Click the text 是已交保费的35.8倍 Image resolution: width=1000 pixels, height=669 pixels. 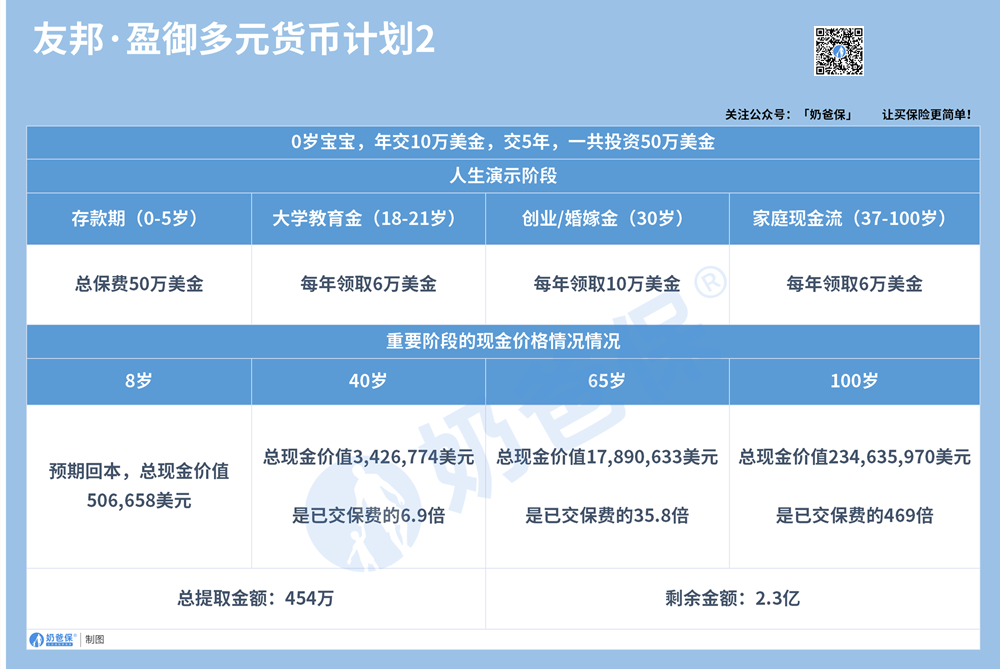coord(607,515)
